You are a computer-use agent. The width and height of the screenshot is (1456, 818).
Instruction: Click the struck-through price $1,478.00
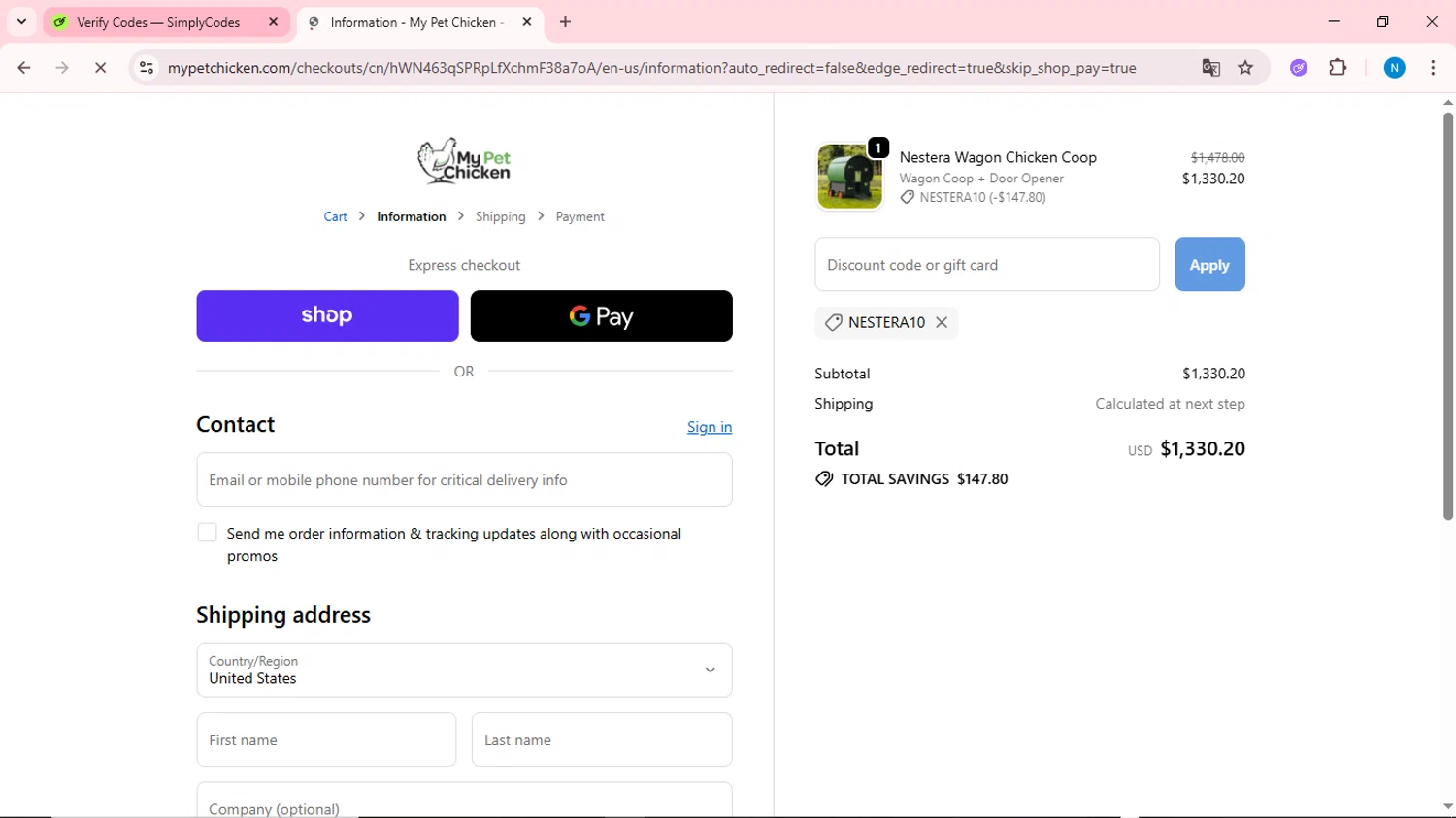coord(1217,157)
